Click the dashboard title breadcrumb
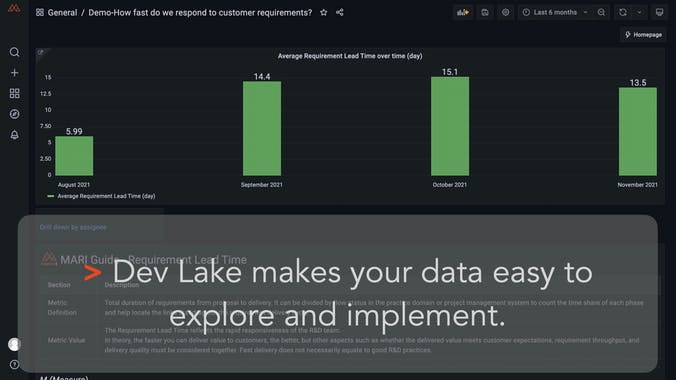 tap(200, 13)
